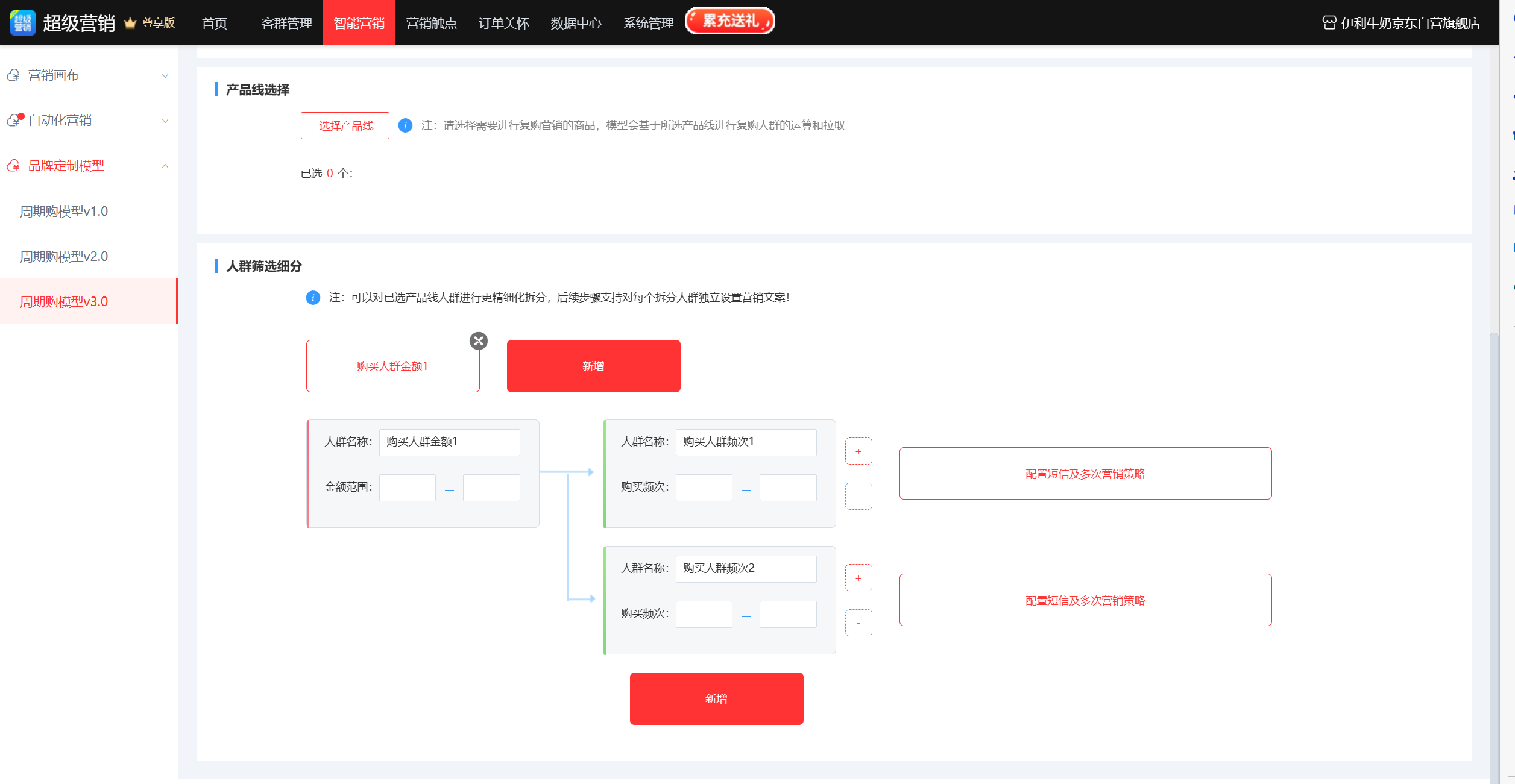Click the page vertical scrollbar thumb
Screen dimensions: 1515x784
pyautogui.click(x=1494, y=557)
